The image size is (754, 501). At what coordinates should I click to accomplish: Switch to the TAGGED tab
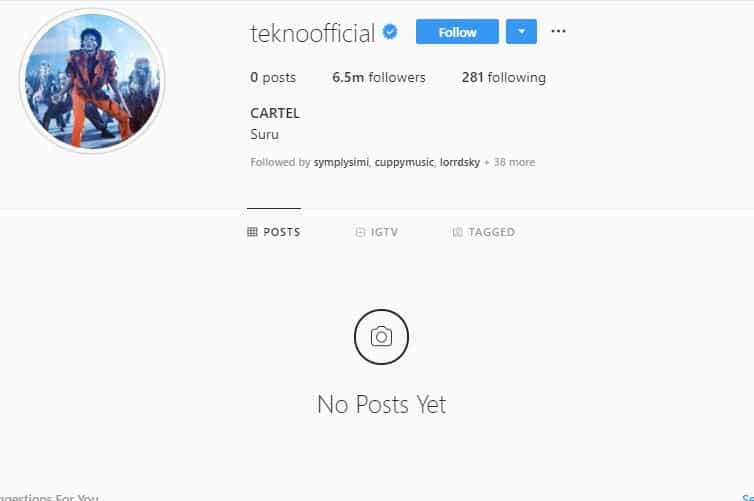(x=484, y=232)
